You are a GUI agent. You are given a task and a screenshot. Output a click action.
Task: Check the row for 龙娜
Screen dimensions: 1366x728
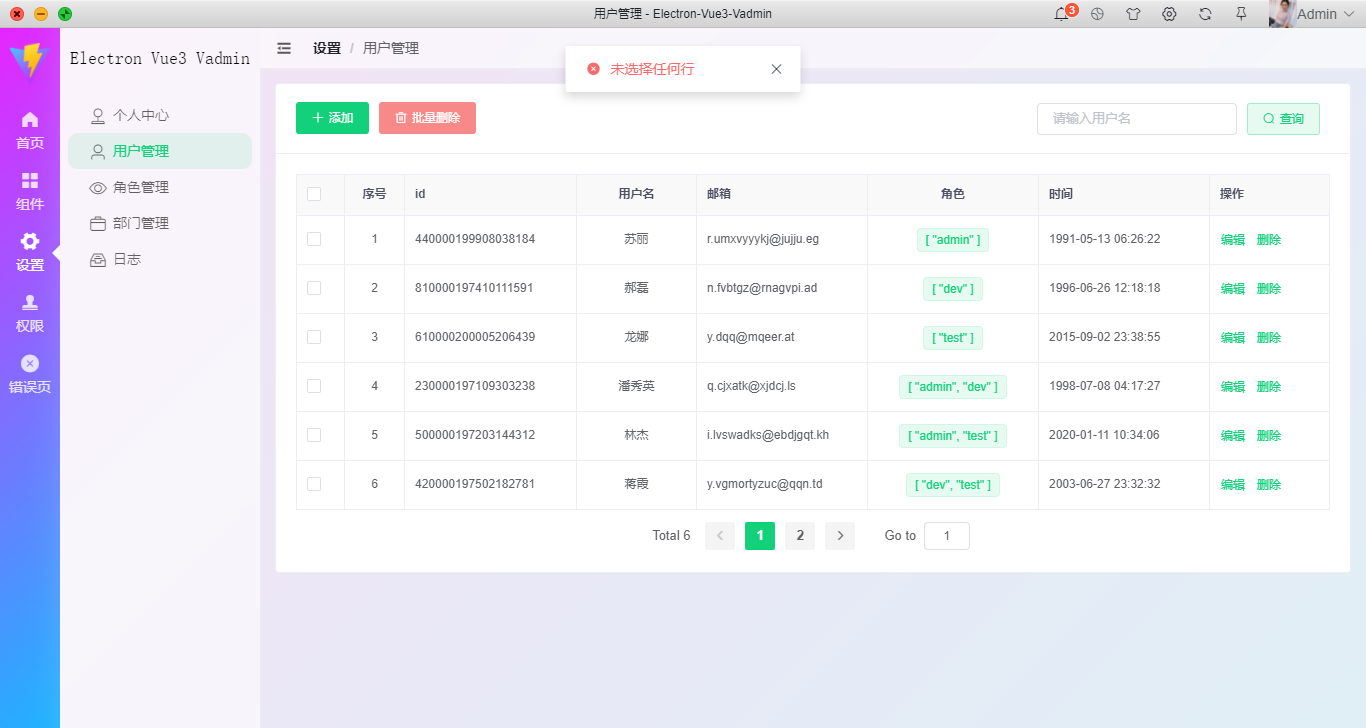pos(314,337)
